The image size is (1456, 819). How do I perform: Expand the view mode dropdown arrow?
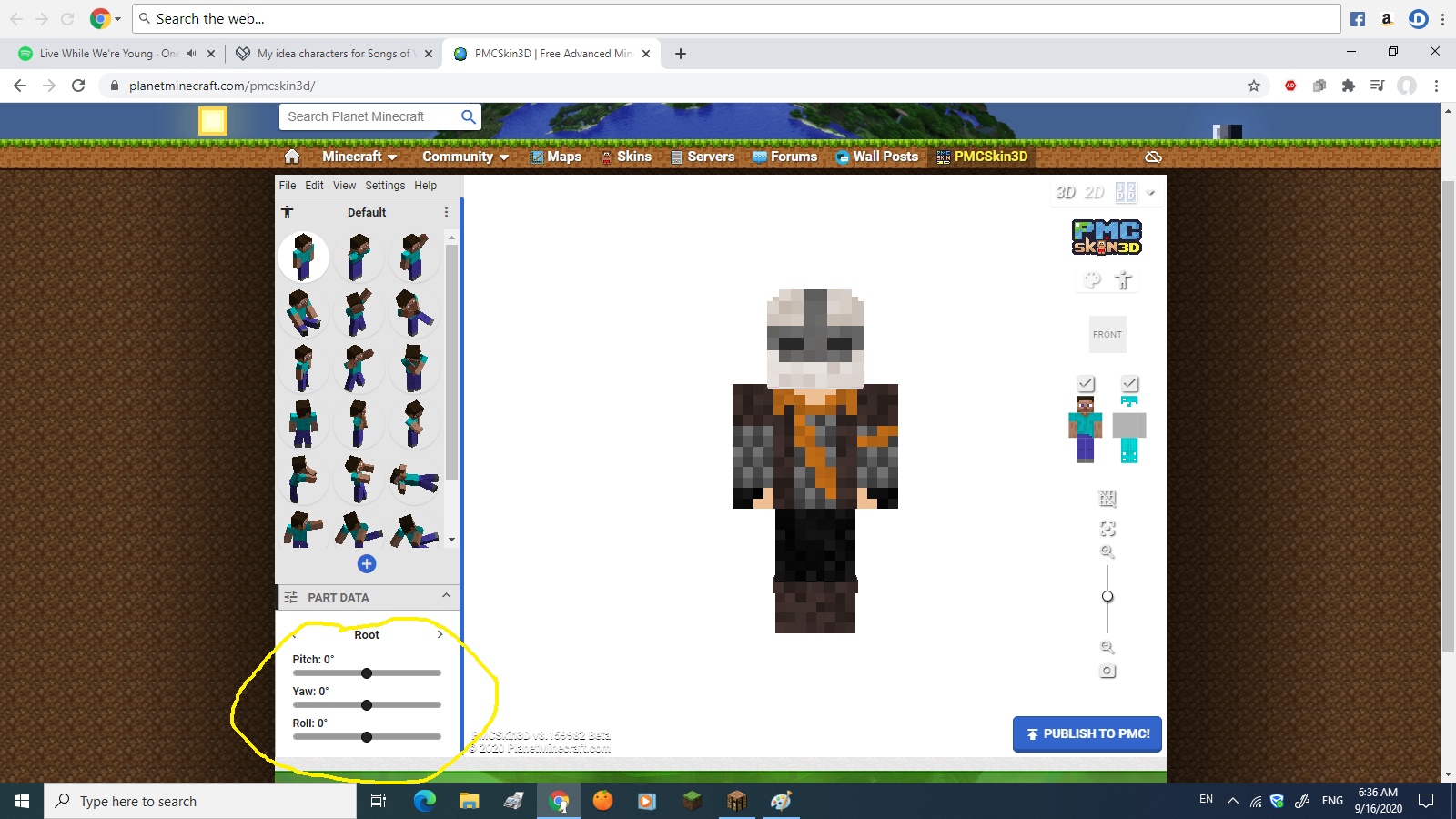click(1150, 193)
